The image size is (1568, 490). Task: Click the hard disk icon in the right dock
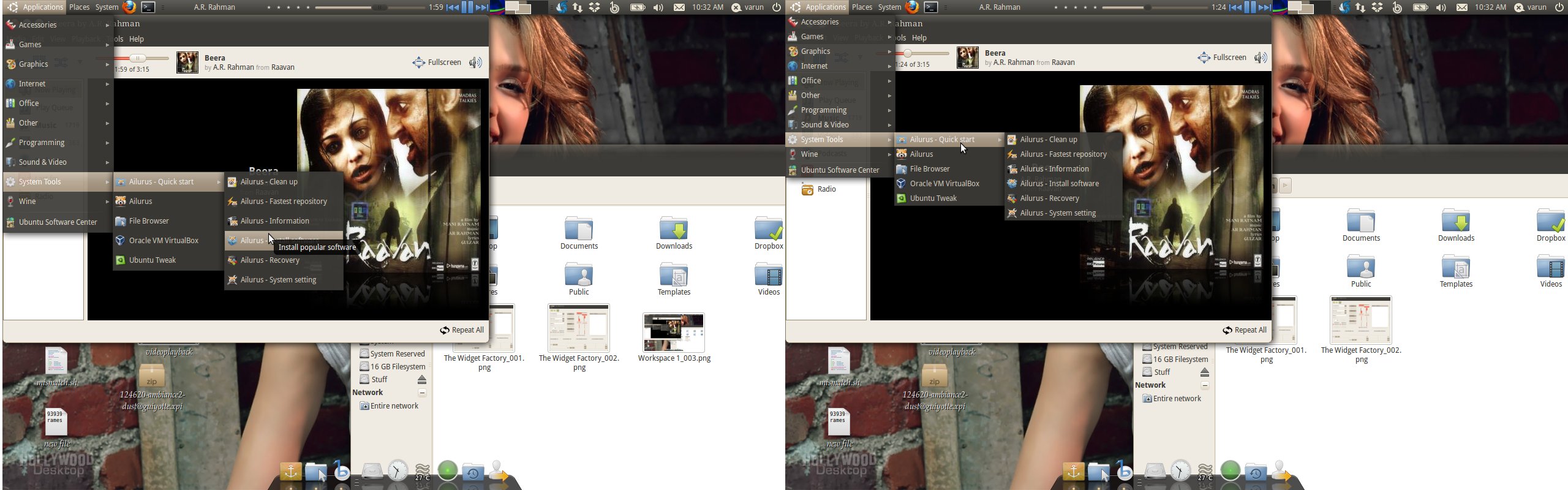[1155, 471]
